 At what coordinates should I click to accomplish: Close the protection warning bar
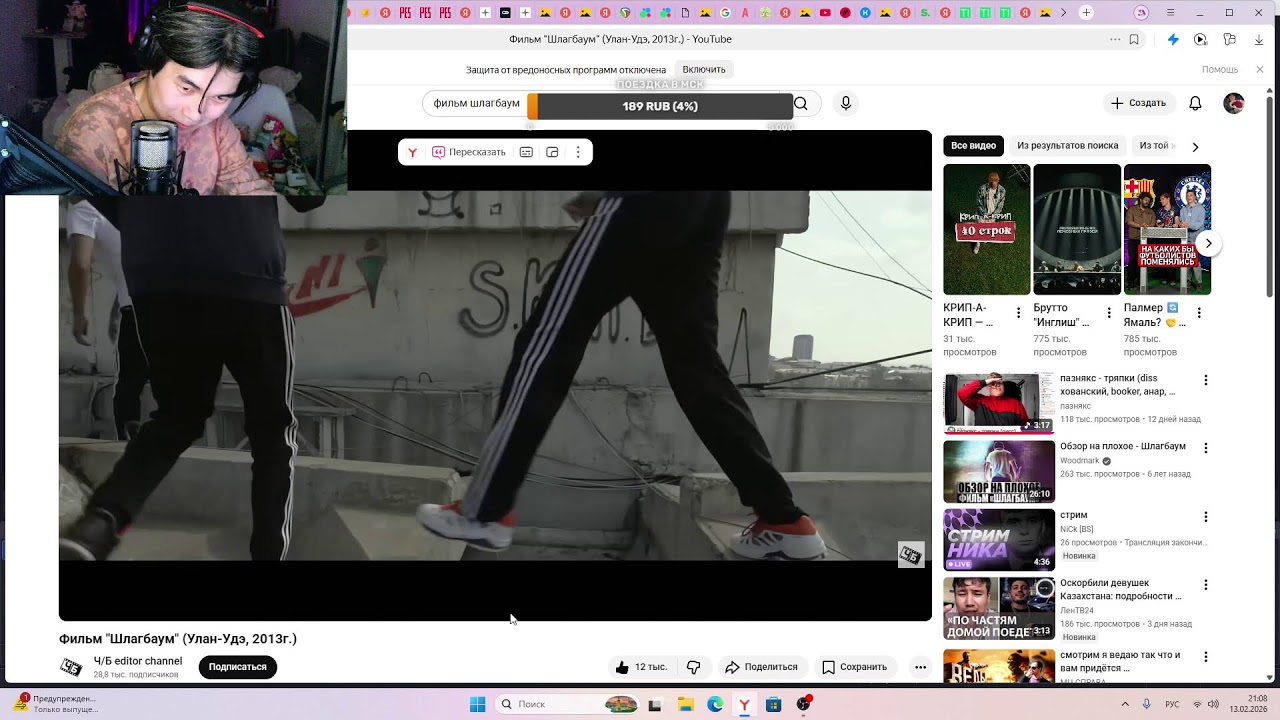1260,70
